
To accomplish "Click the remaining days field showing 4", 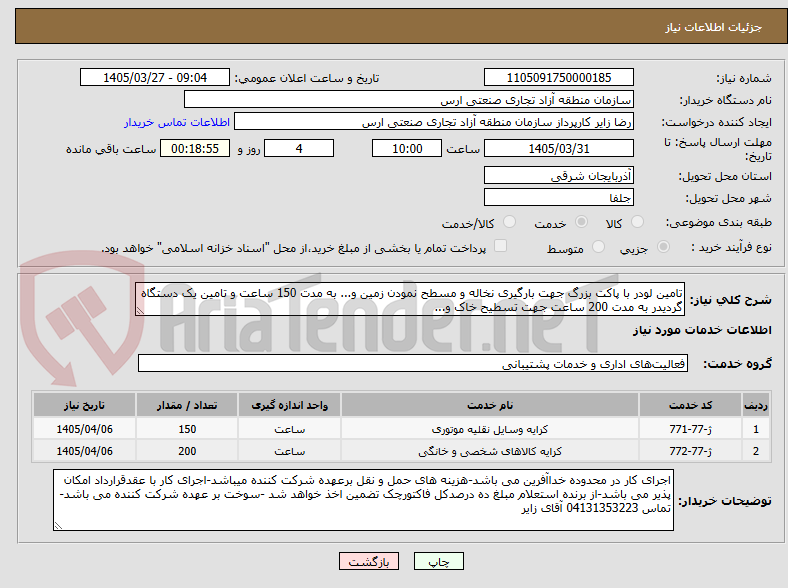I will pos(299,148).
